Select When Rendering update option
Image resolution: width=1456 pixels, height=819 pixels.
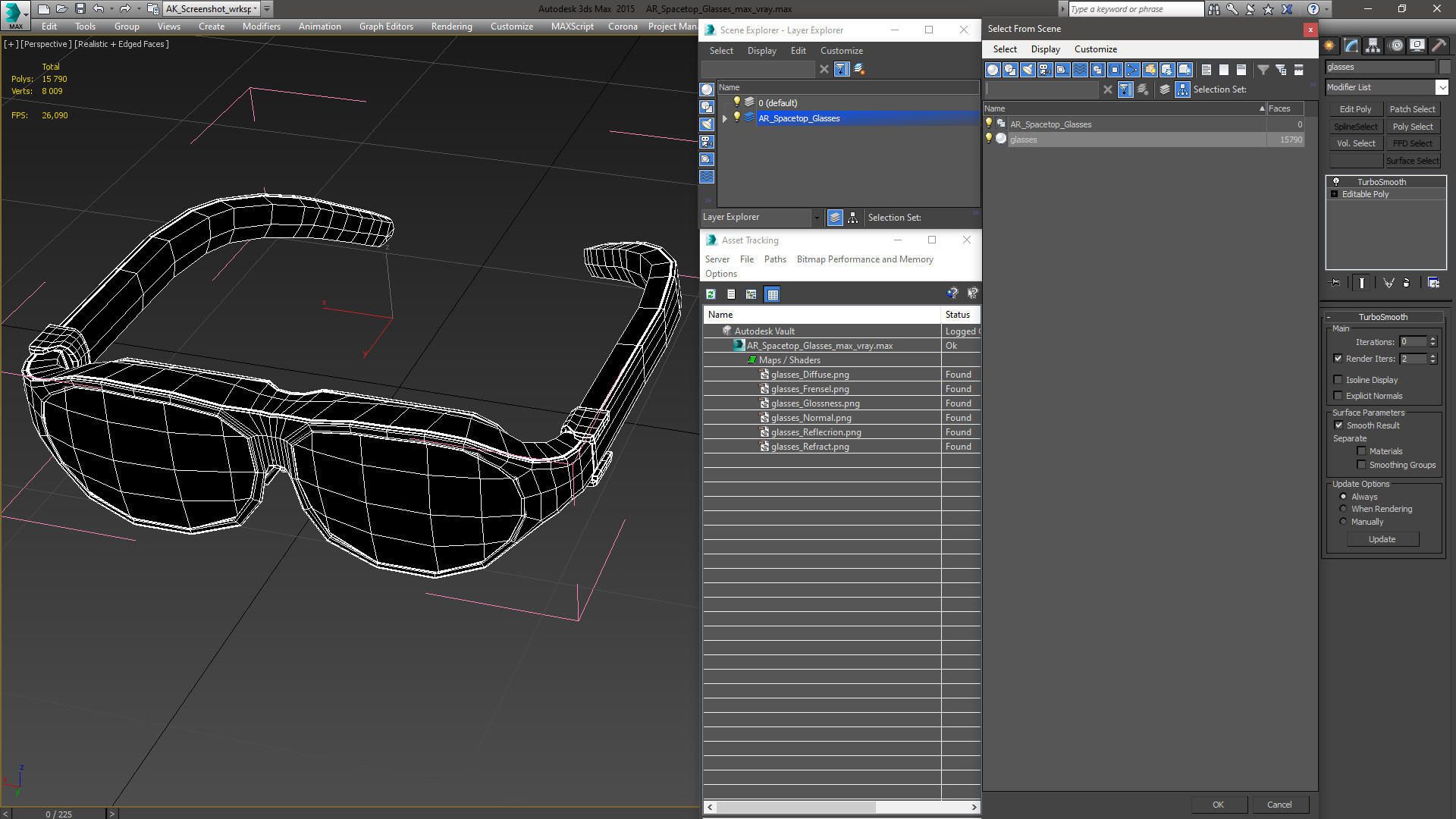pyautogui.click(x=1343, y=509)
